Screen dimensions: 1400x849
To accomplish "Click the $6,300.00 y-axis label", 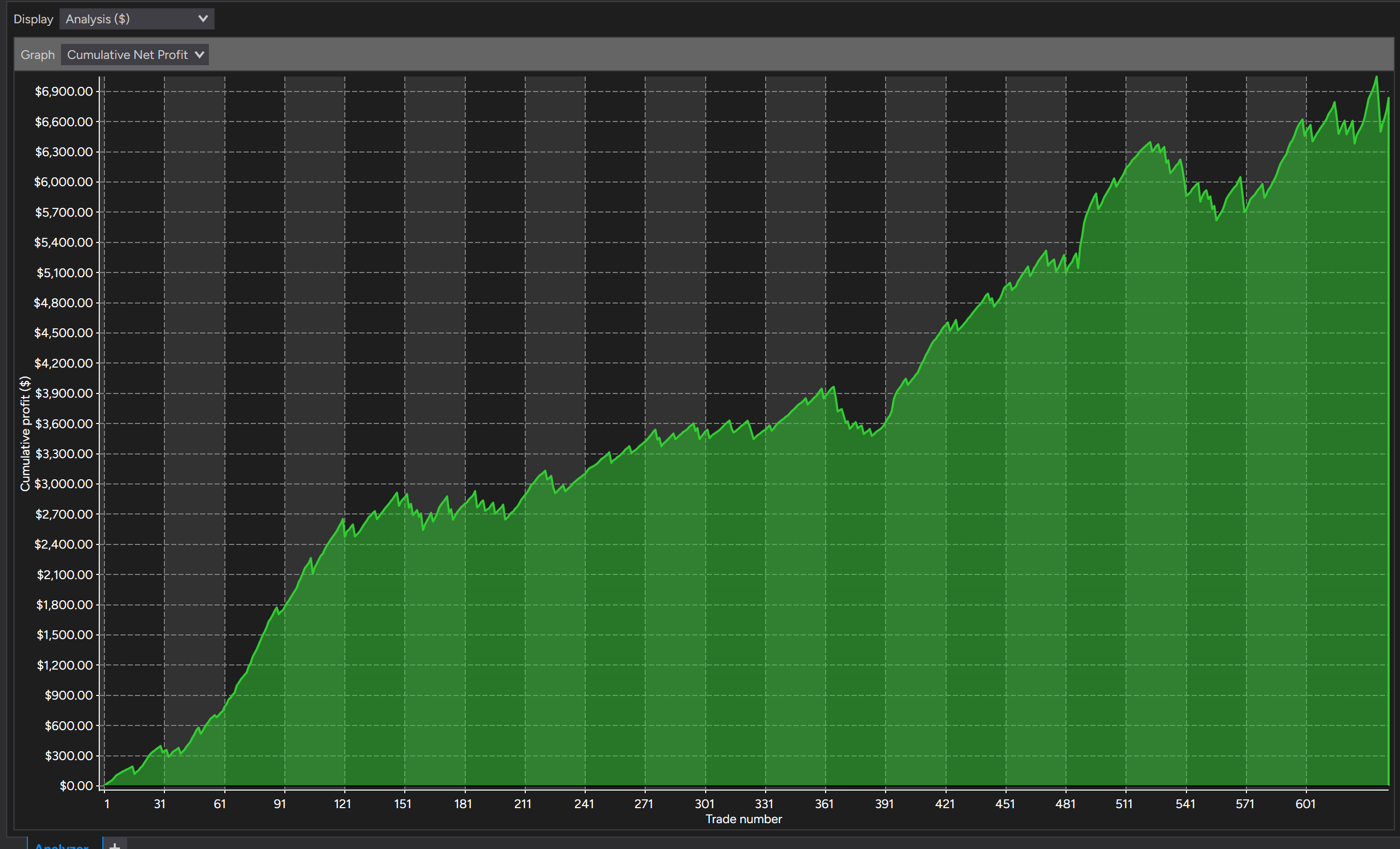I will click(64, 151).
